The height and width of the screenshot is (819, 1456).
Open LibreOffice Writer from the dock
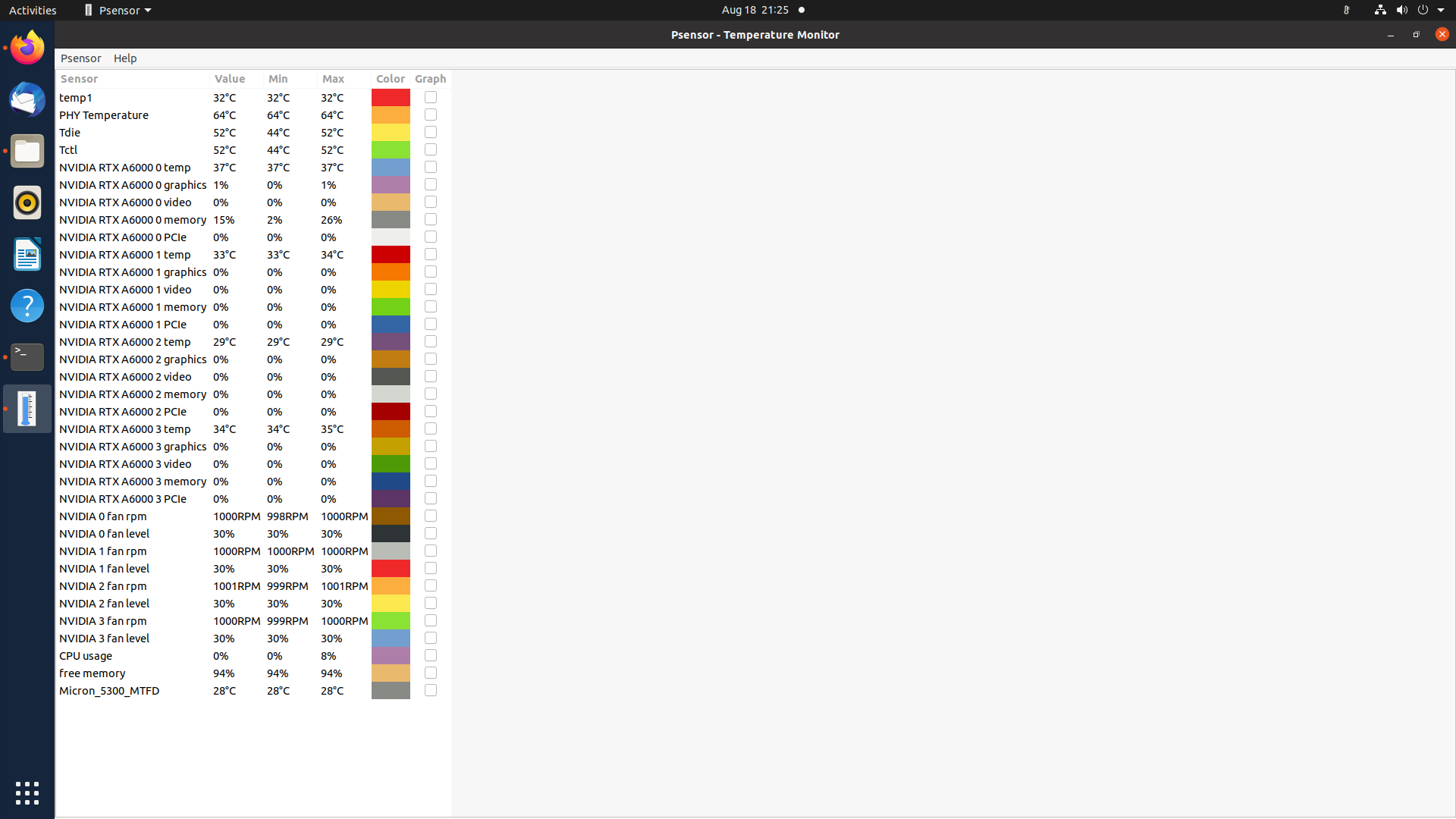(27, 254)
